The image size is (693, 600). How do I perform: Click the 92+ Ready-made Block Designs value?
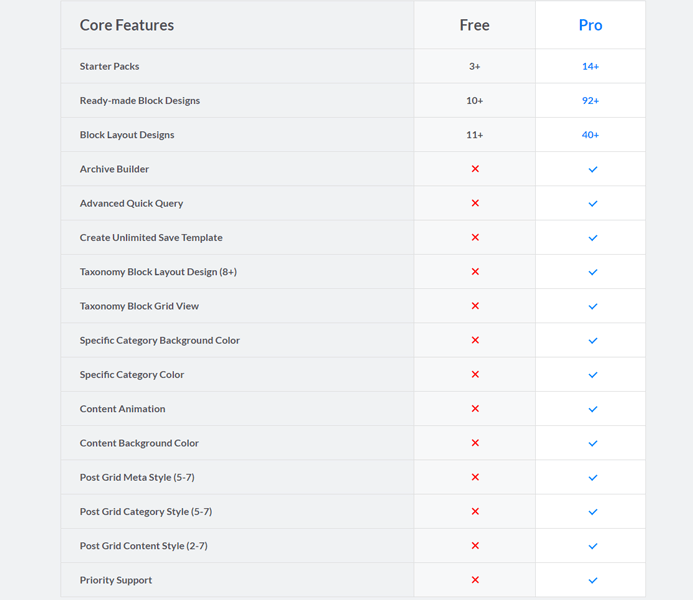click(590, 100)
